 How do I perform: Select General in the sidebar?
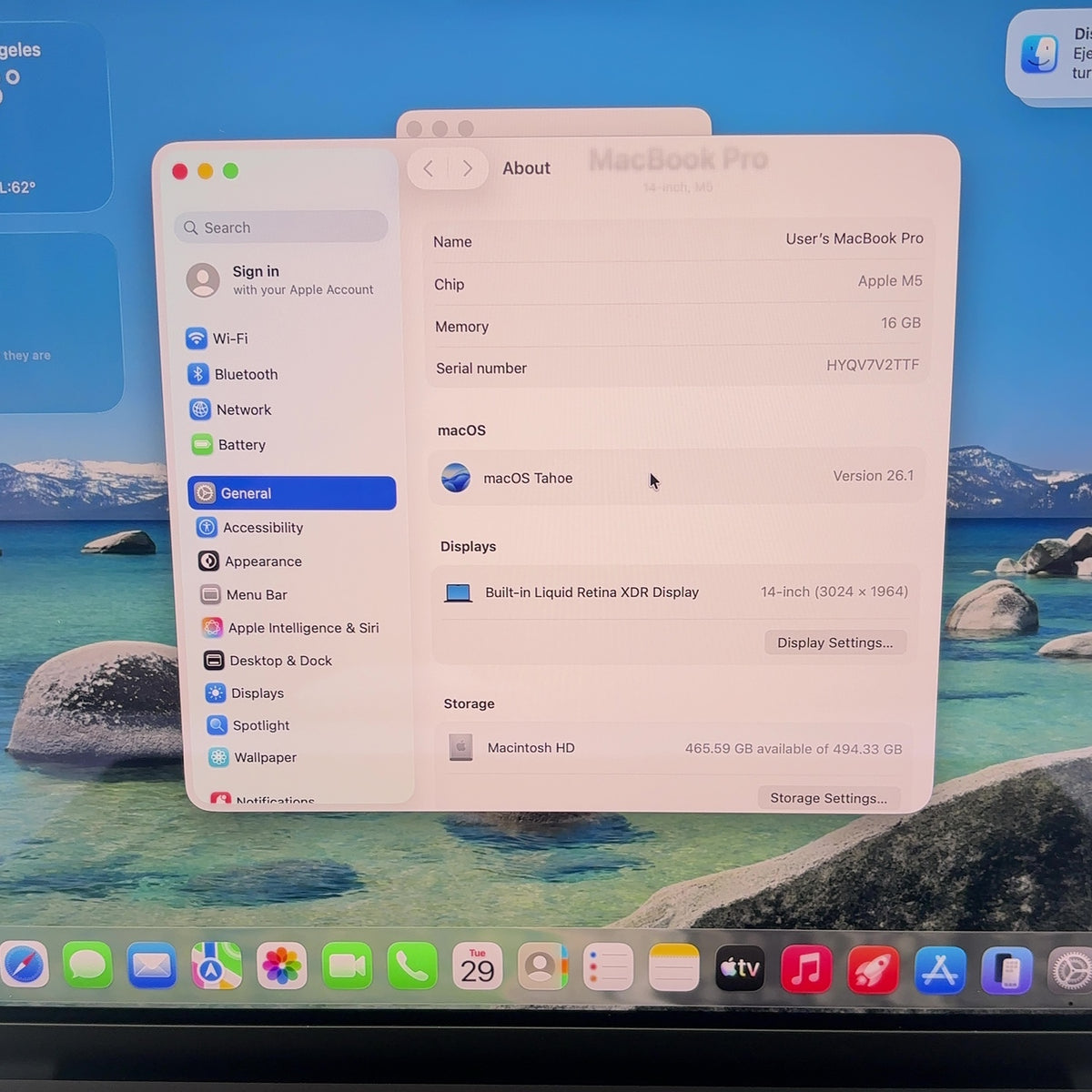point(292,493)
